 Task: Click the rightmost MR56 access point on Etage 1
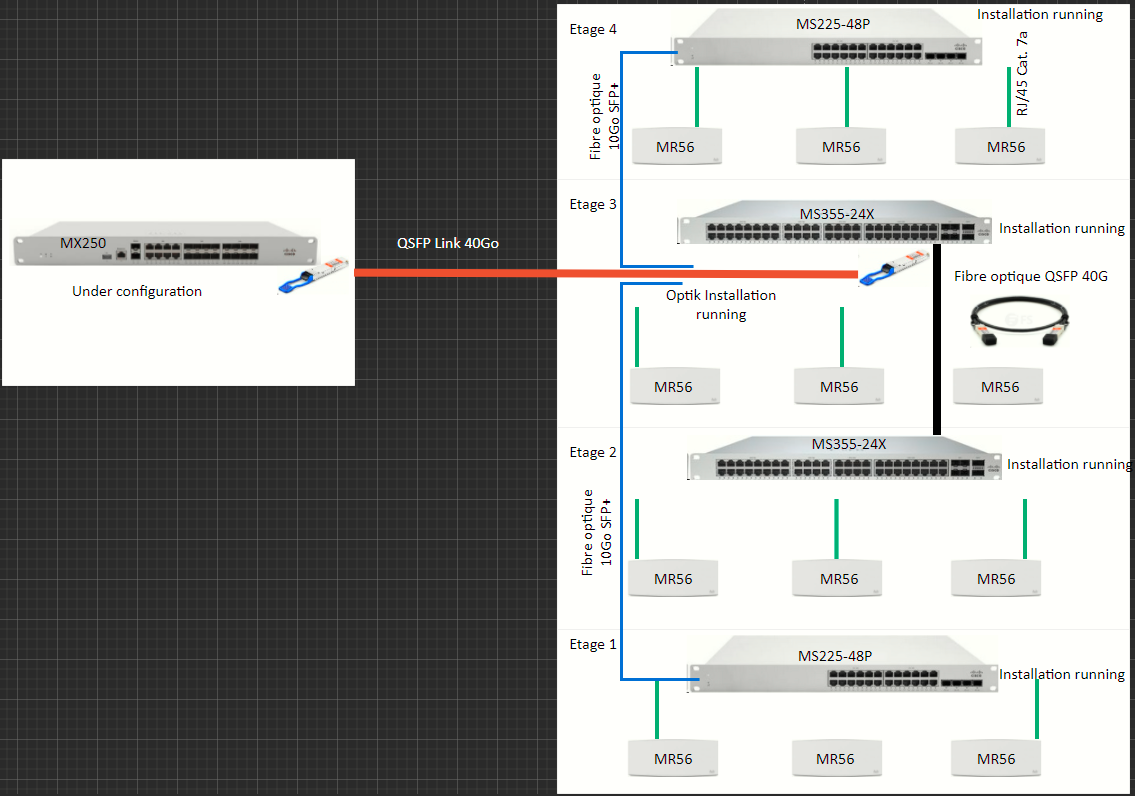(996, 758)
